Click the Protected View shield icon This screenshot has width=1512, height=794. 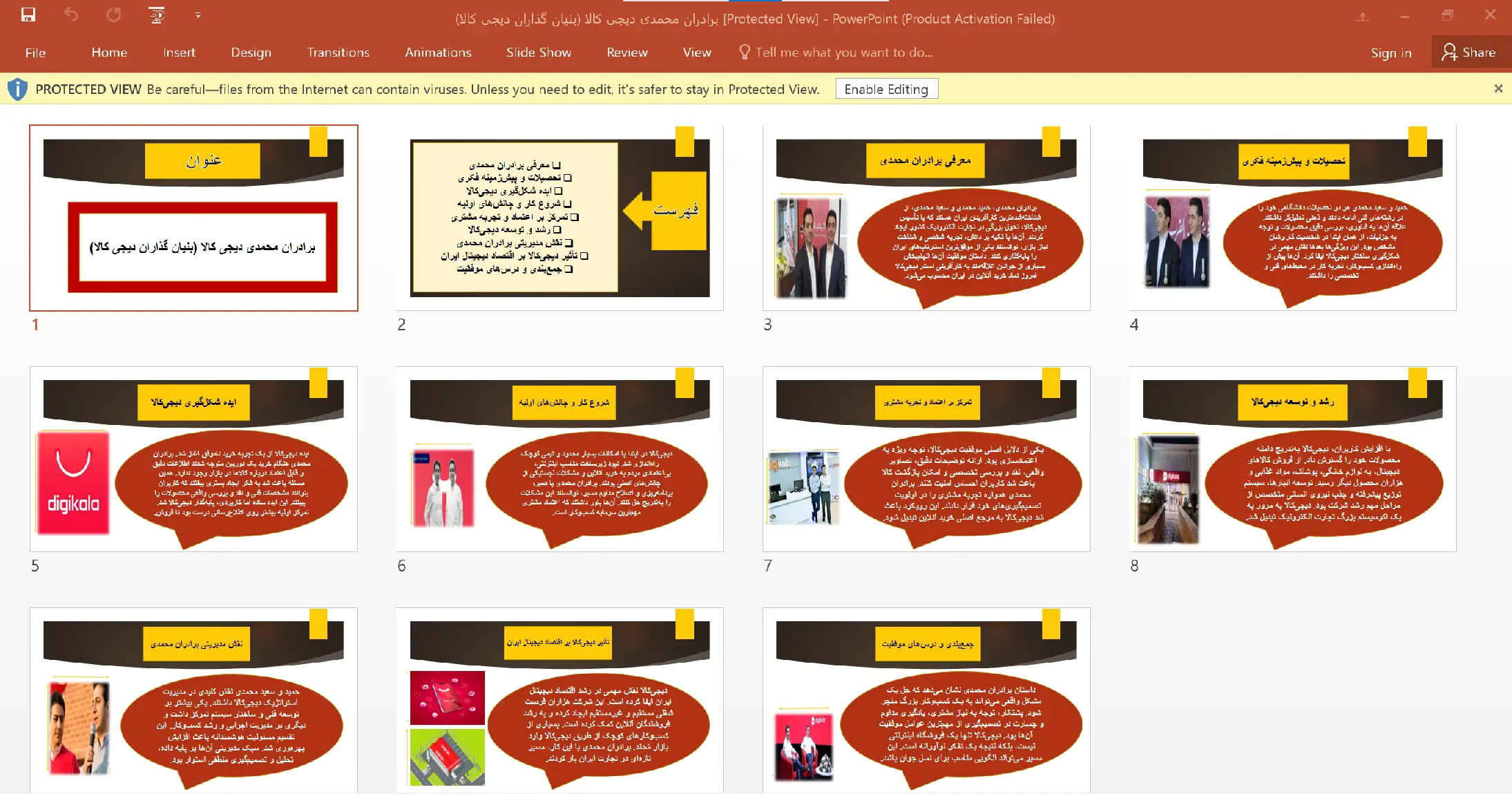[17, 89]
